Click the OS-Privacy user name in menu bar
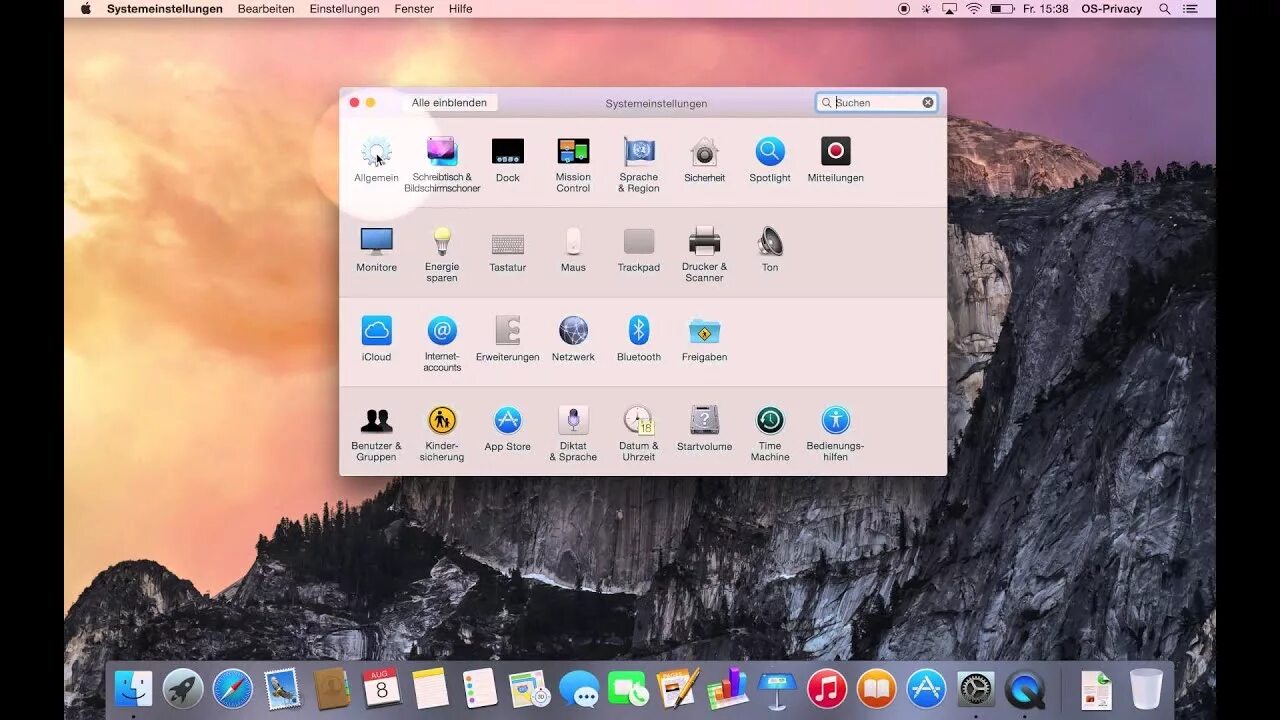 coord(1111,8)
